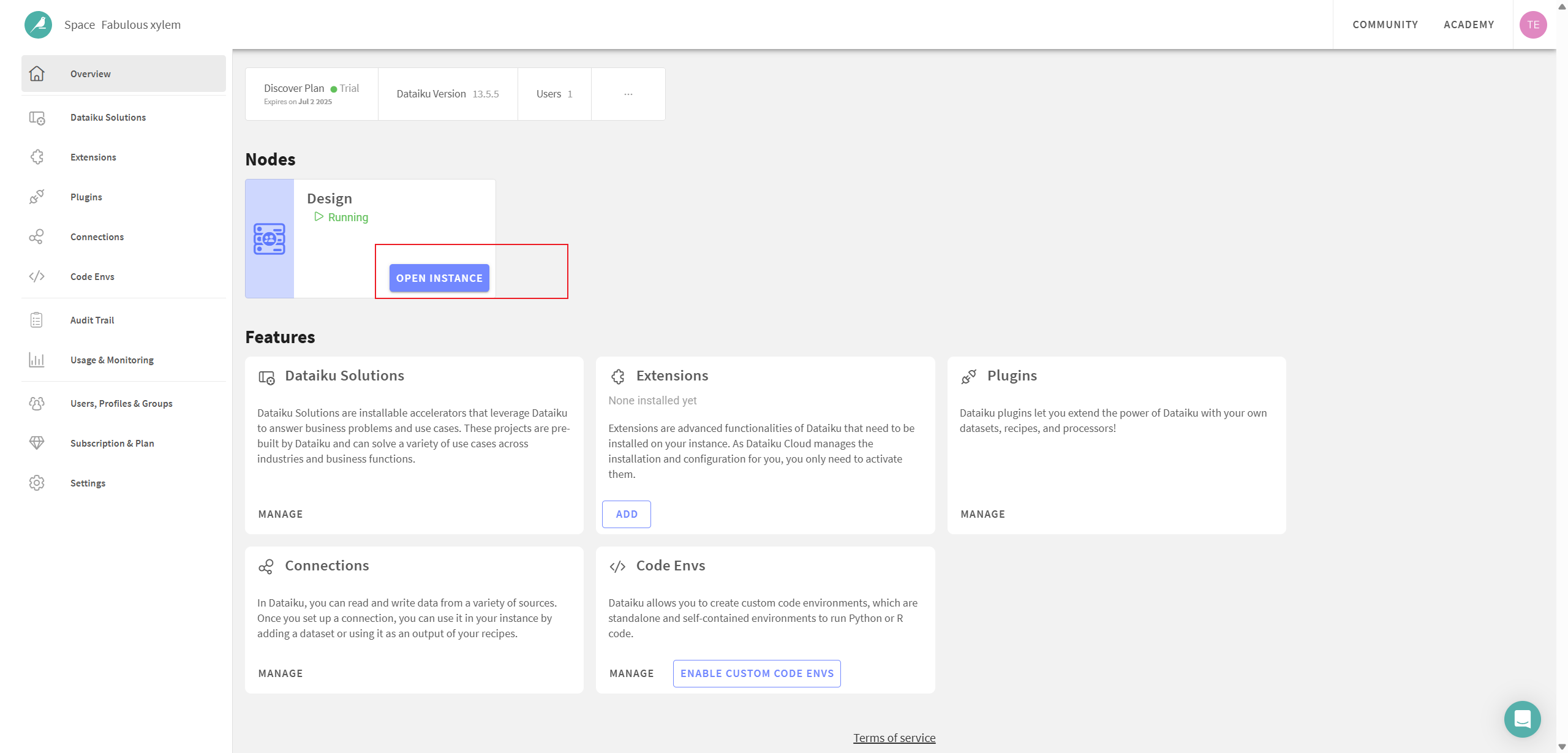Click the 'None installed yet' text

[x=652, y=401]
